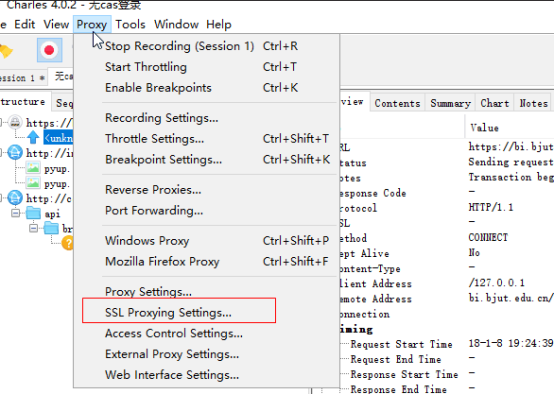
Task: Click the lock icon beside https host
Action: click(x=15, y=122)
